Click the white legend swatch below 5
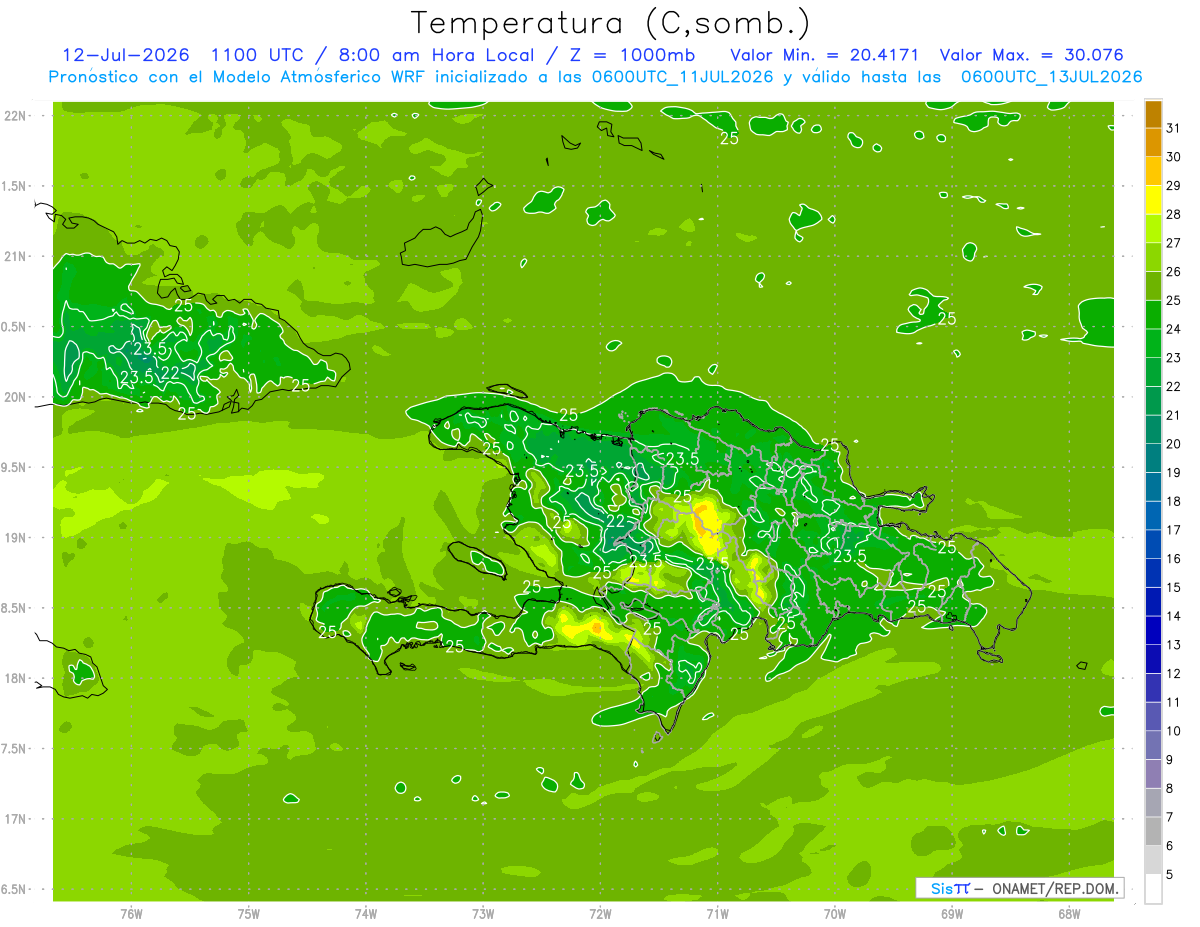The width and height of the screenshot is (1200, 927). pos(1153,889)
